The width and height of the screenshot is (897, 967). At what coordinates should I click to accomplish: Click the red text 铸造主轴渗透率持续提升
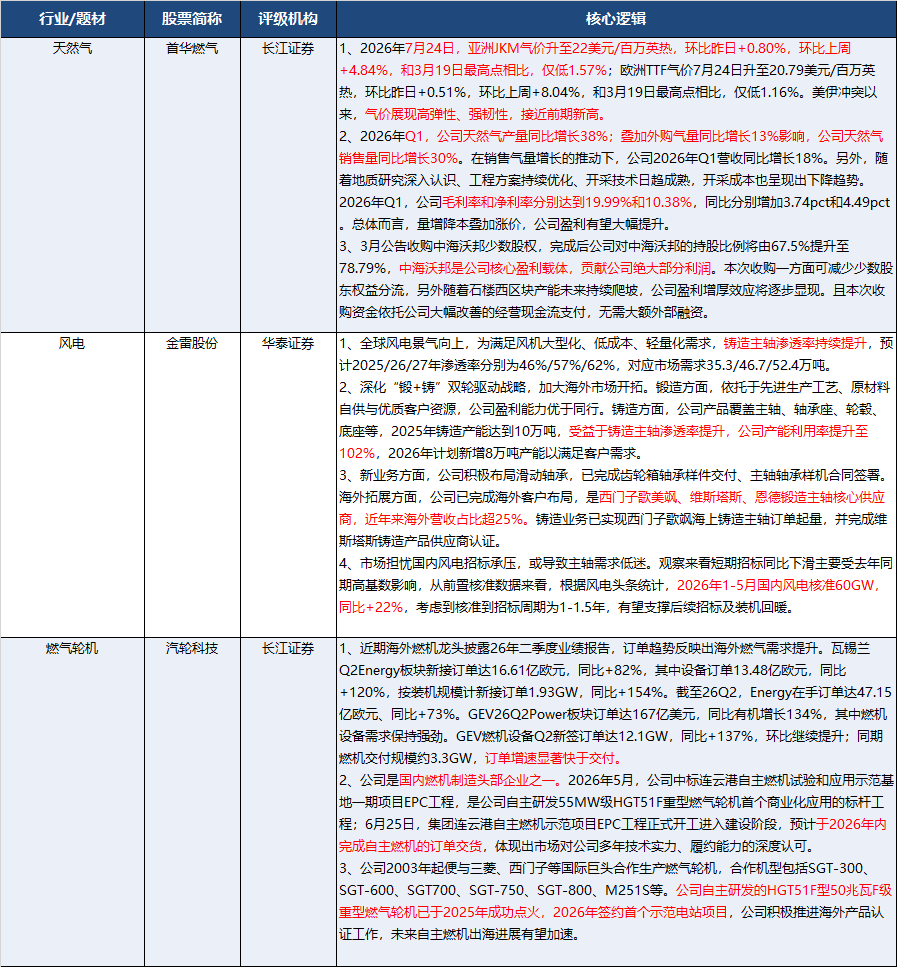coord(795,344)
